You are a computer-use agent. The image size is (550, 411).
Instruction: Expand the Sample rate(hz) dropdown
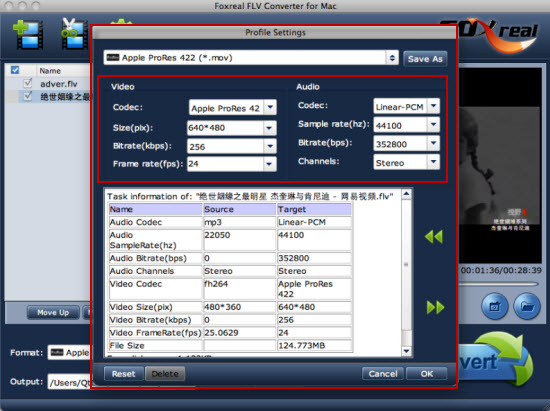click(434, 124)
